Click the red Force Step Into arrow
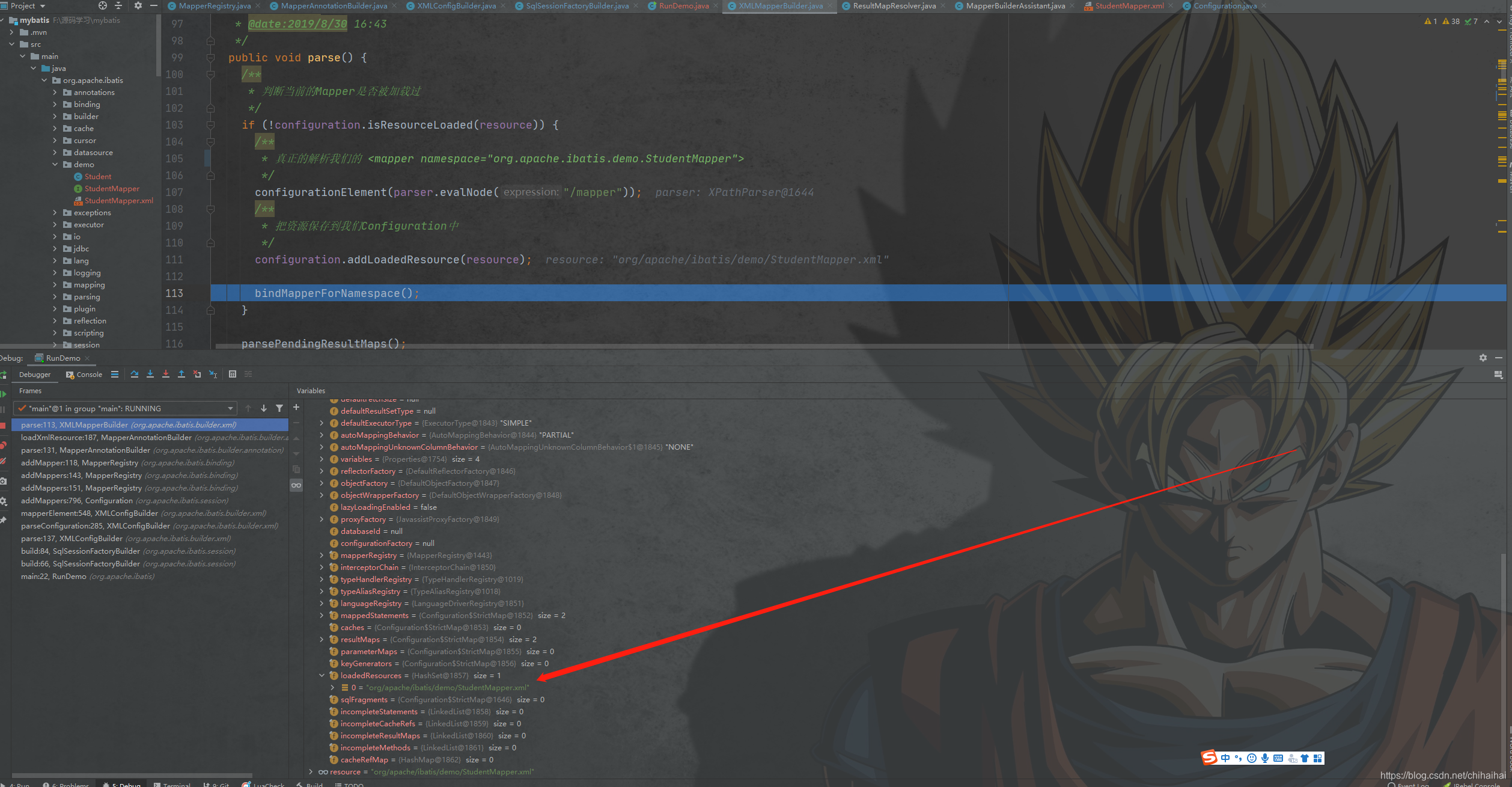 tap(166, 374)
